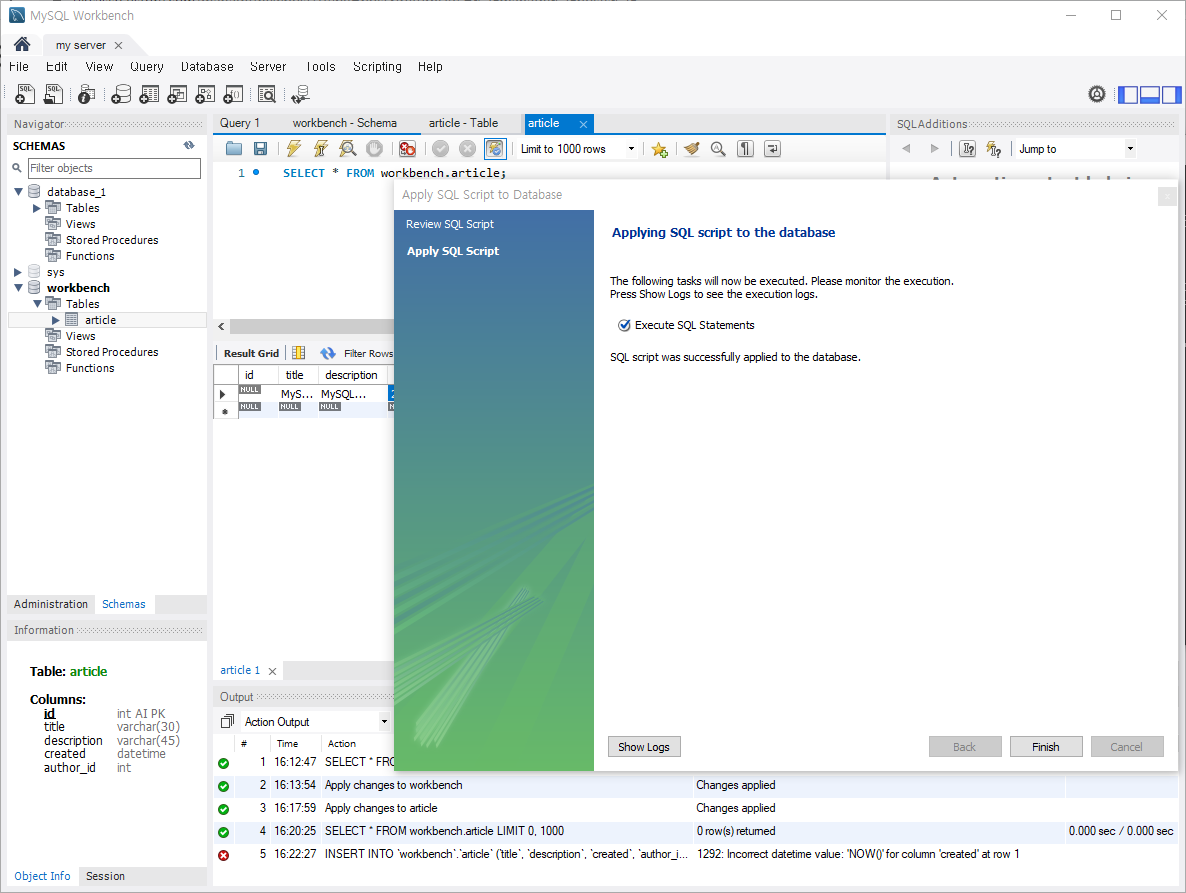Create a new stored procedure icon
The height and width of the screenshot is (893, 1186).
pos(205,94)
